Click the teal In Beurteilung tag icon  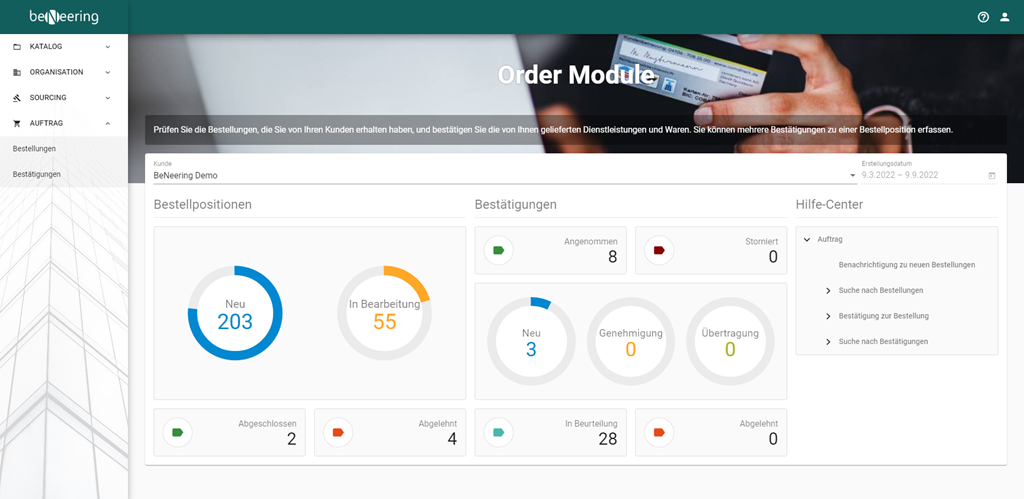tap(498, 432)
